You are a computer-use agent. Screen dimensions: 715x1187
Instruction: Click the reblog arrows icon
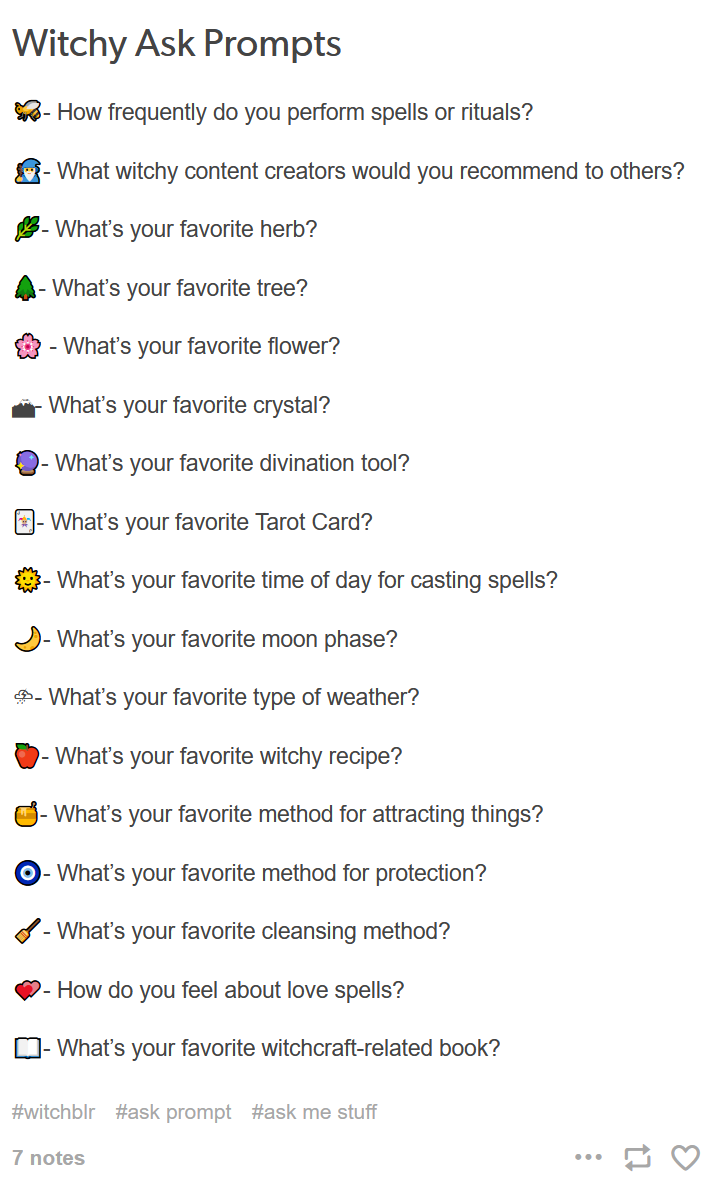coord(637,1157)
